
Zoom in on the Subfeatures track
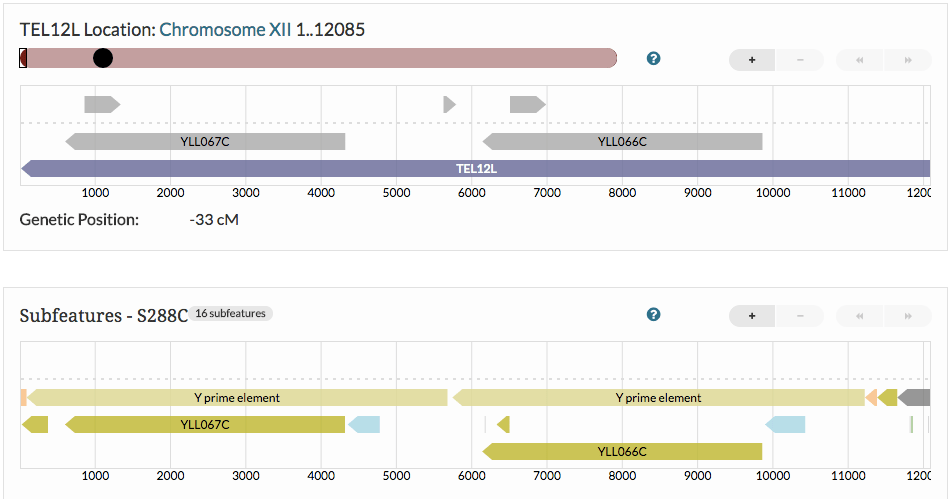click(752, 316)
